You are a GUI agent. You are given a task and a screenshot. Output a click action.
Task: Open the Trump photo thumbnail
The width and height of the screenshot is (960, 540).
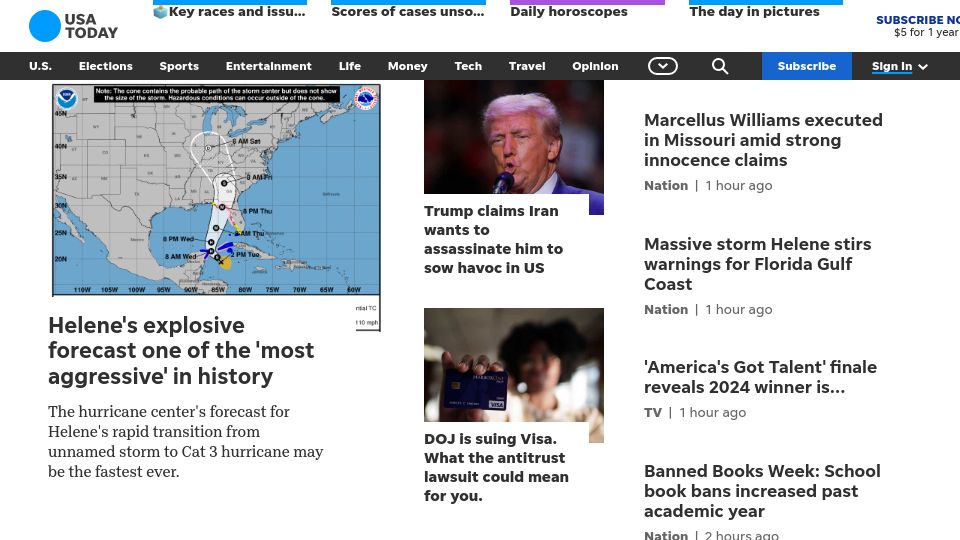[514, 137]
